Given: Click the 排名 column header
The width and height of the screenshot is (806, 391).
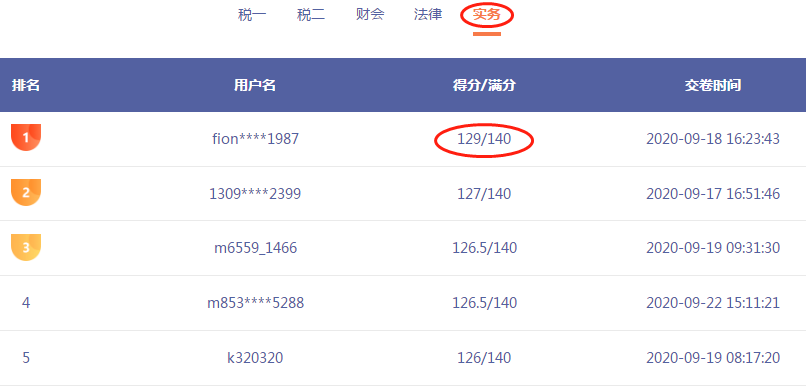Looking at the screenshot, I should [26, 85].
